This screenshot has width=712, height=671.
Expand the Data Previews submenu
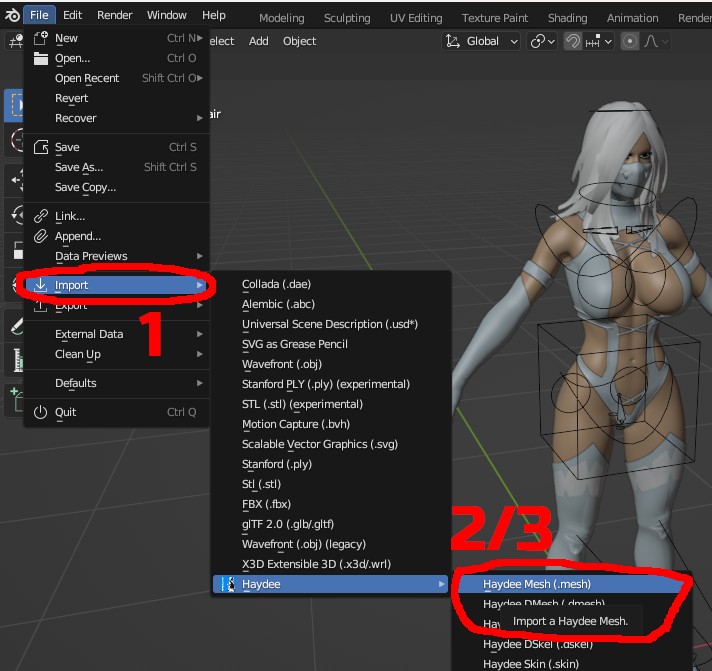point(117,256)
